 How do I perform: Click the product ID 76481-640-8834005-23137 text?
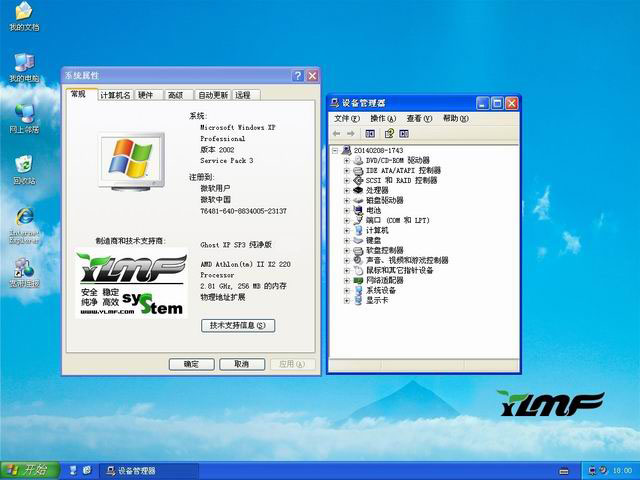pos(243,211)
